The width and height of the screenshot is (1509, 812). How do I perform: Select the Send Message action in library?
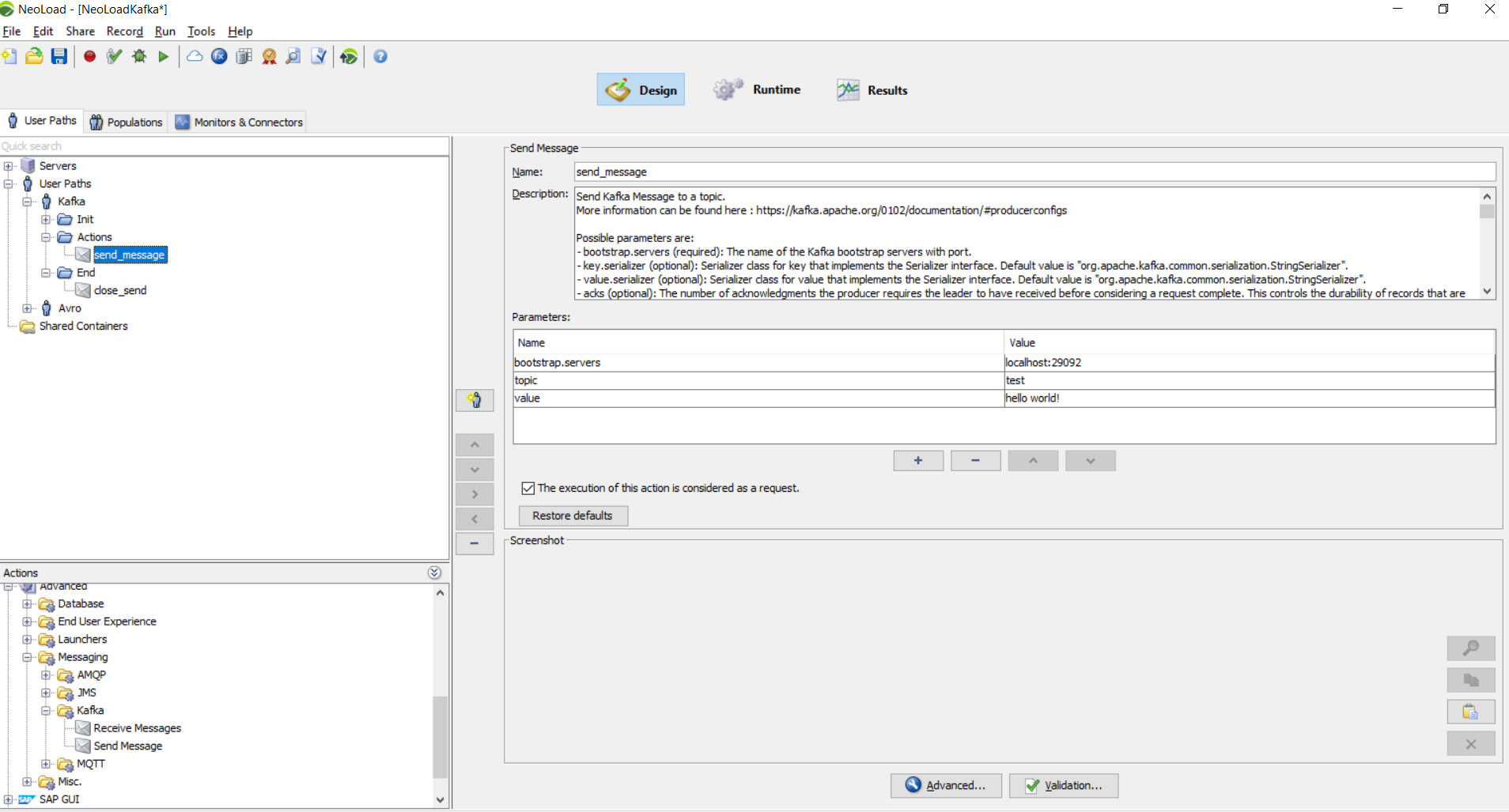point(128,746)
